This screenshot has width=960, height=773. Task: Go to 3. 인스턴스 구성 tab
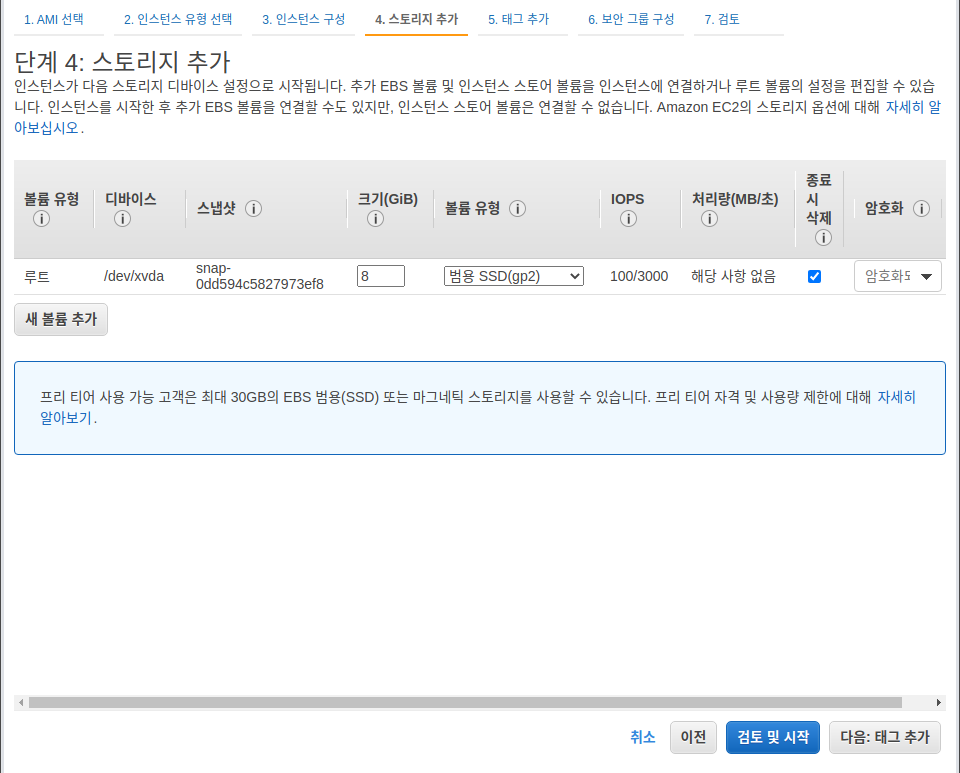(304, 20)
